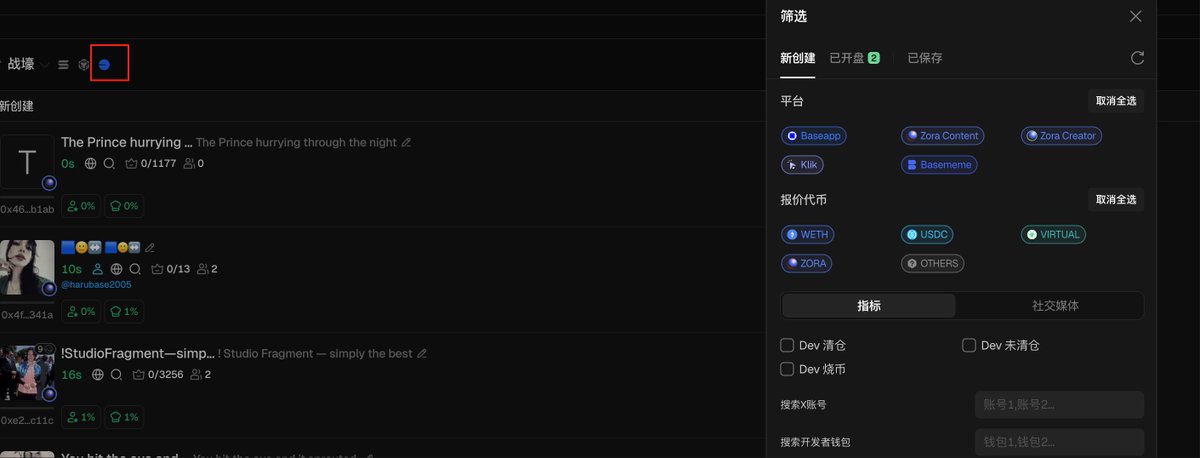Click 取消全选 in the 报价代币 section
Viewport: 1200px width, 458px height.
click(1116, 199)
